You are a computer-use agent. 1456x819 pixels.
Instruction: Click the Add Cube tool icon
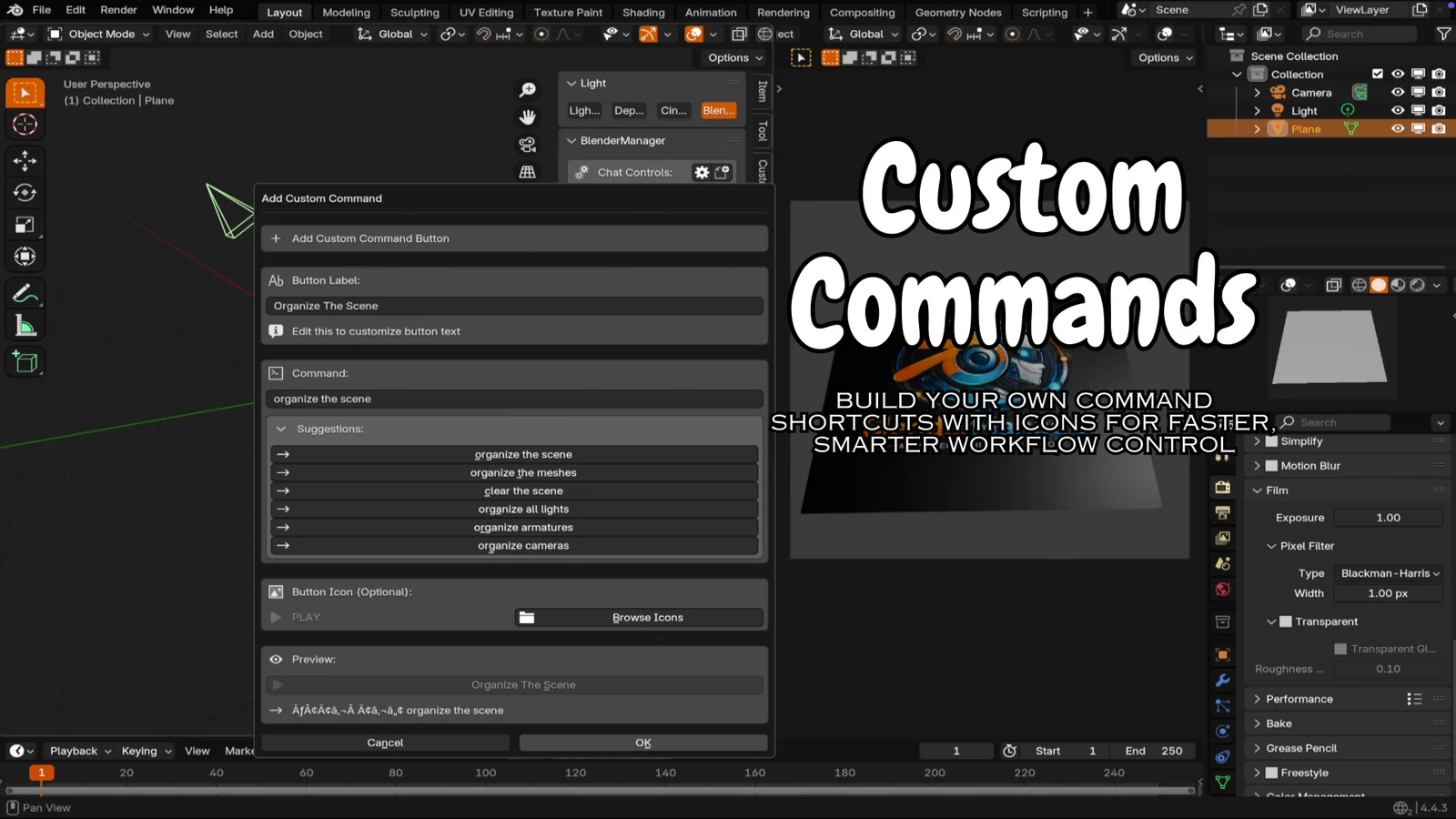pyautogui.click(x=25, y=362)
